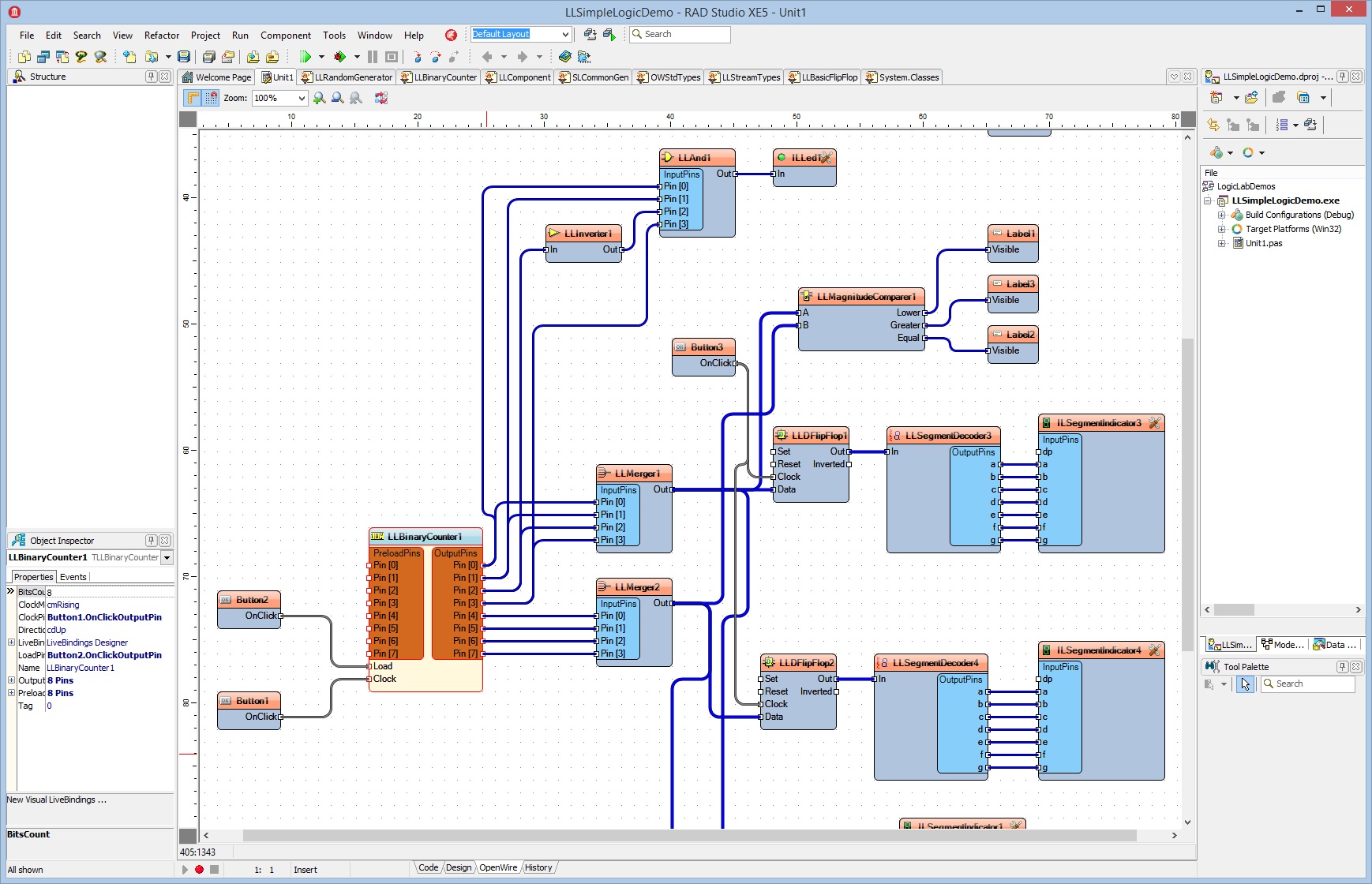Click the Save file diskette icon
Image resolution: width=1372 pixels, height=884 pixels.
click(184, 57)
